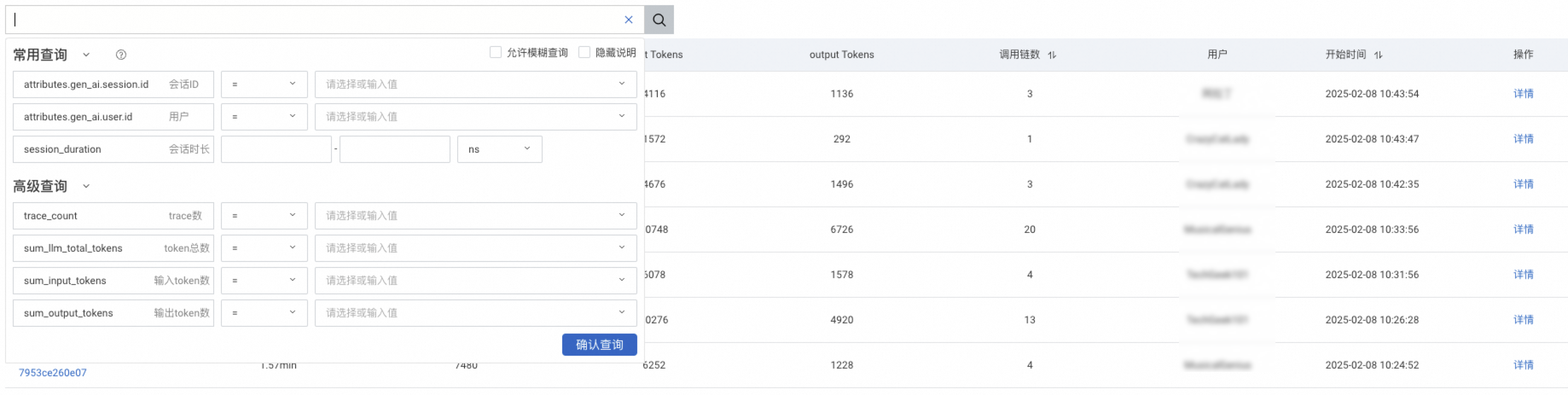Image resolution: width=1568 pixels, height=395 pixels.
Task: Open the ns duration unit dropdown
Action: [x=499, y=150]
